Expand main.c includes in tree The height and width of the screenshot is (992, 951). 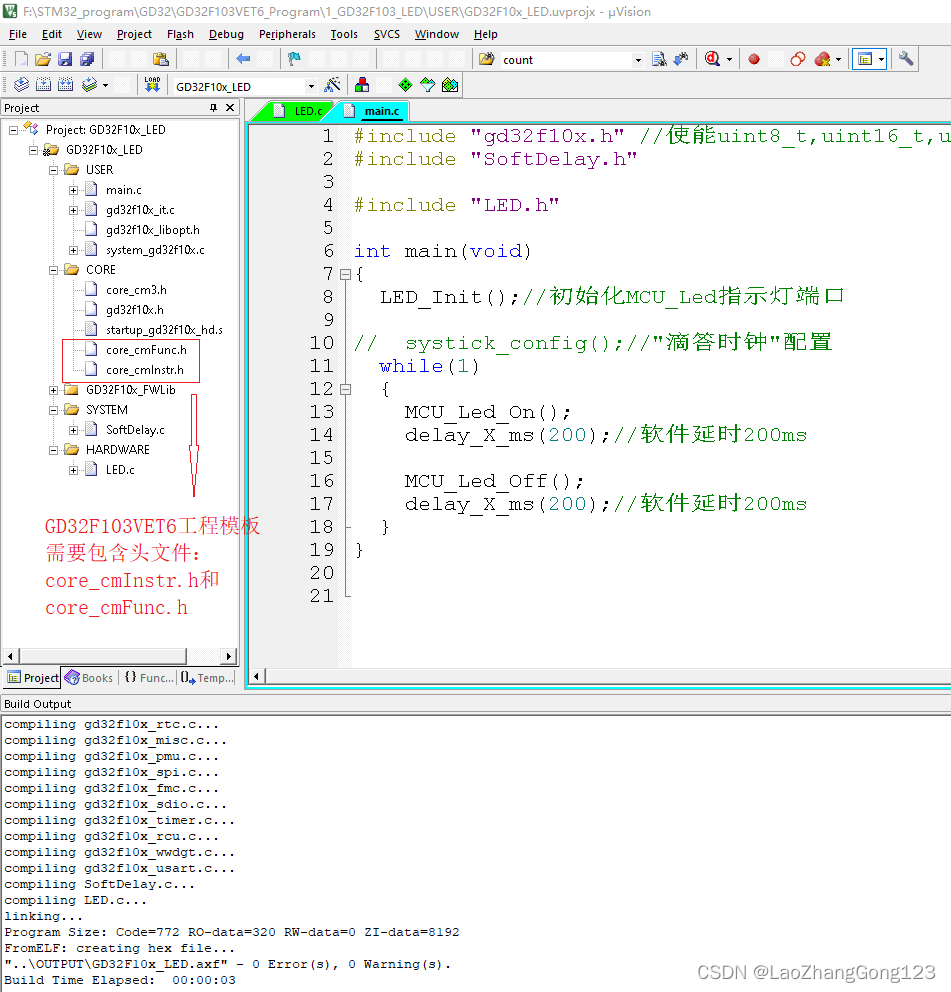pyautogui.click(x=73, y=190)
